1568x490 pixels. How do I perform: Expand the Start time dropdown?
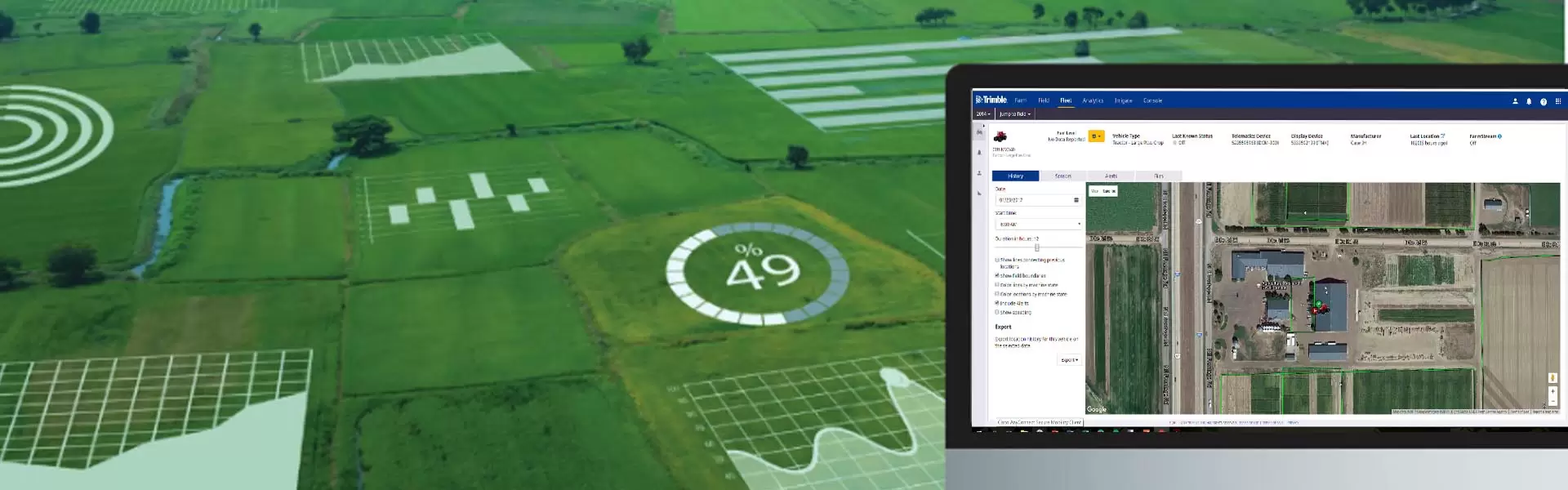[1038, 224]
